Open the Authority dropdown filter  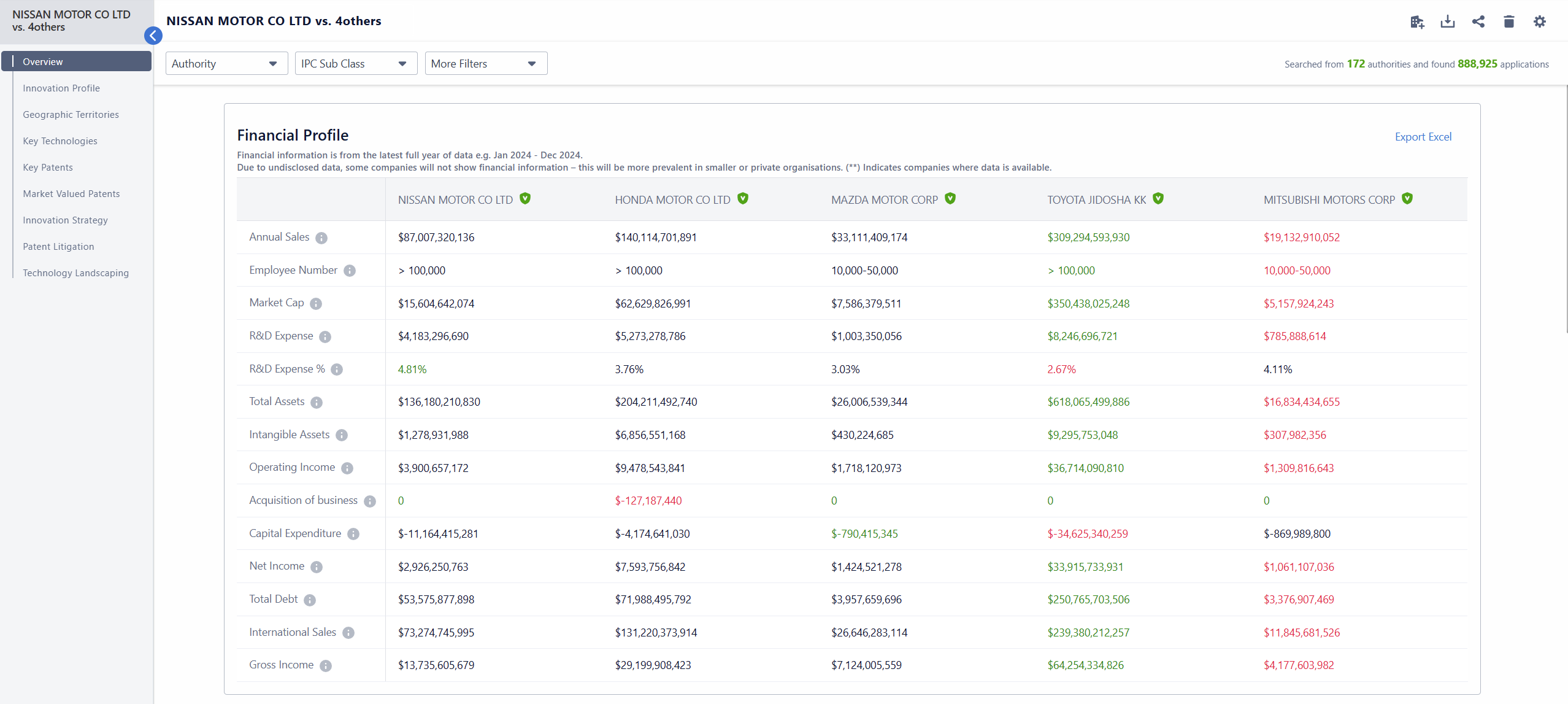coord(226,64)
